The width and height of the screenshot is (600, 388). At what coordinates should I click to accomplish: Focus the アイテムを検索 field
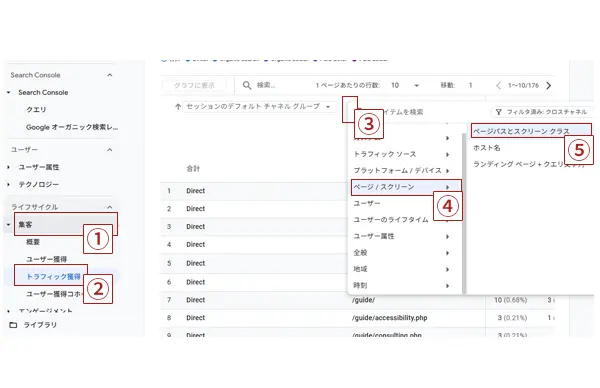404,112
